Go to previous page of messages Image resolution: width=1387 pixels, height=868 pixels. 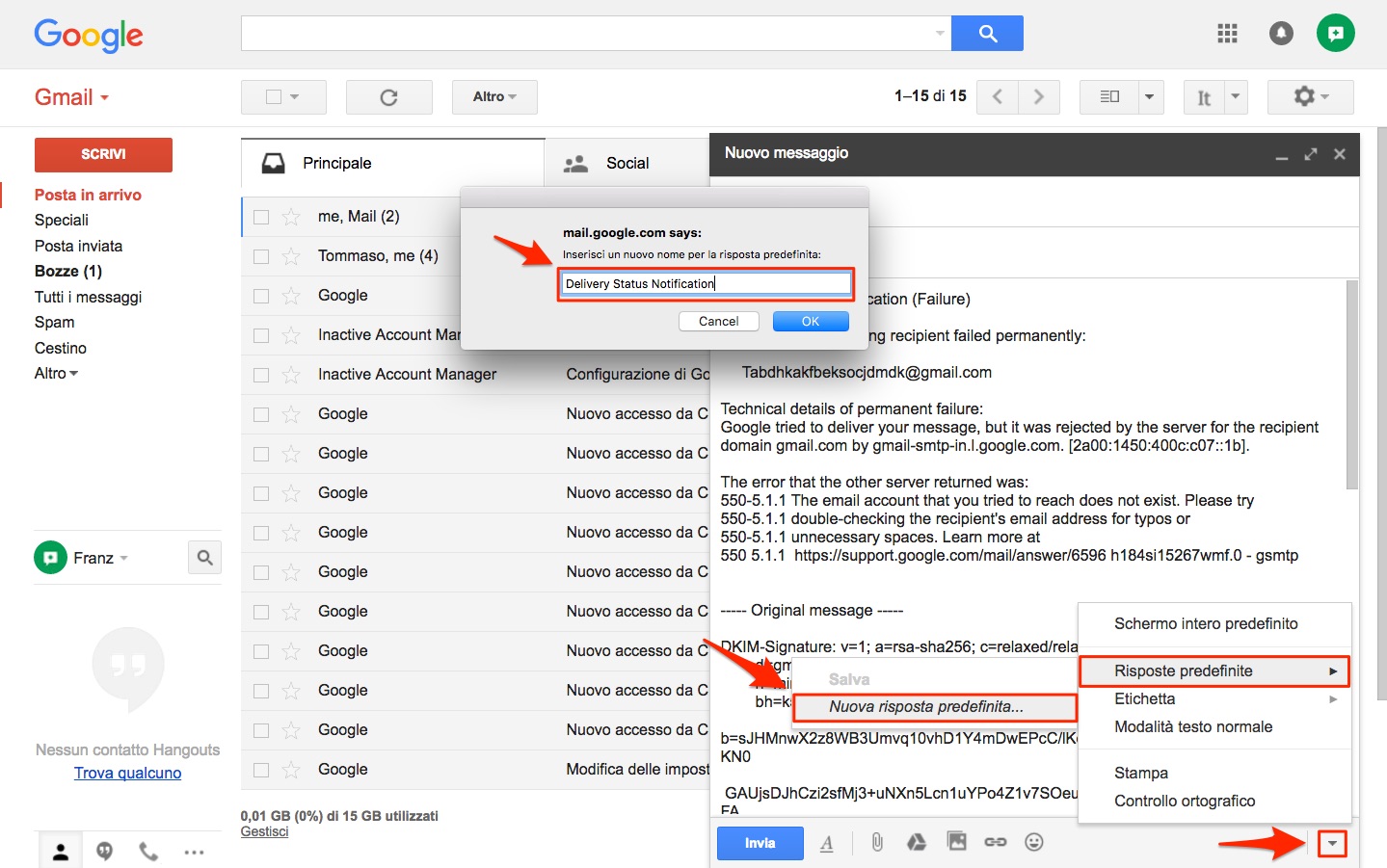click(998, 97)
